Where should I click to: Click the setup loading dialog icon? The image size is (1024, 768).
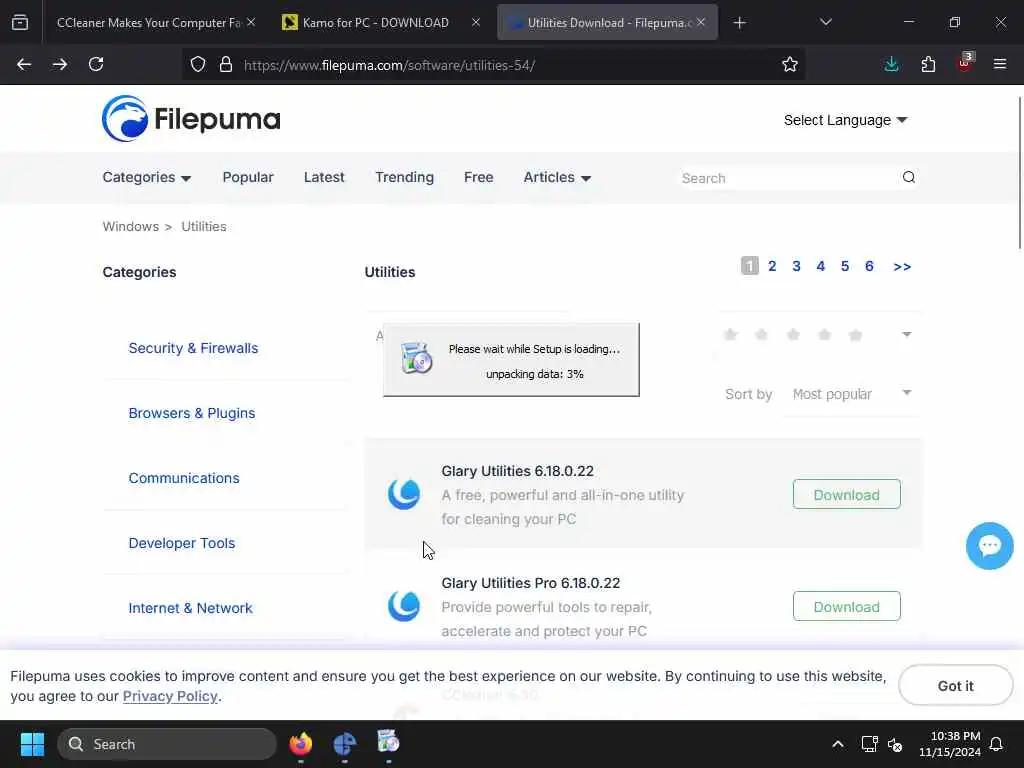[416, 358]
